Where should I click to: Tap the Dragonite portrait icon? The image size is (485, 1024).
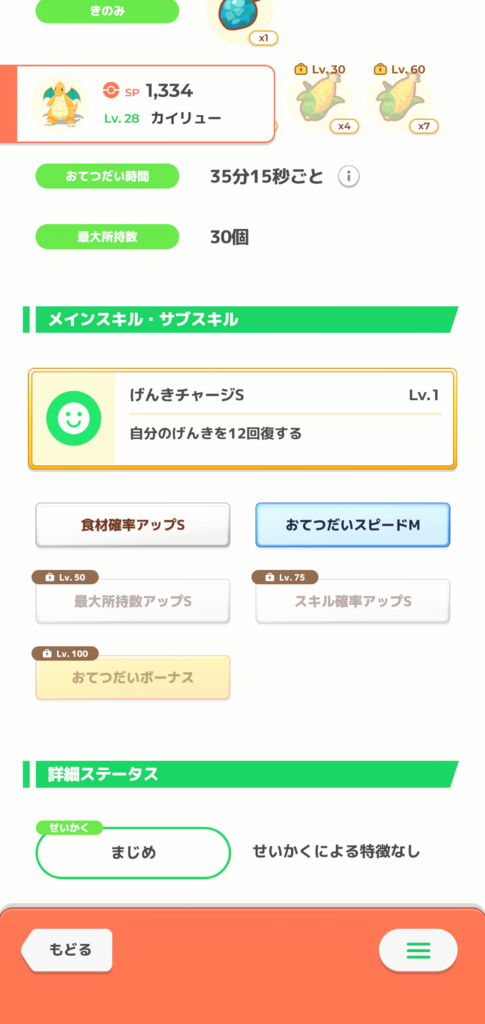[x=60, y=102]
